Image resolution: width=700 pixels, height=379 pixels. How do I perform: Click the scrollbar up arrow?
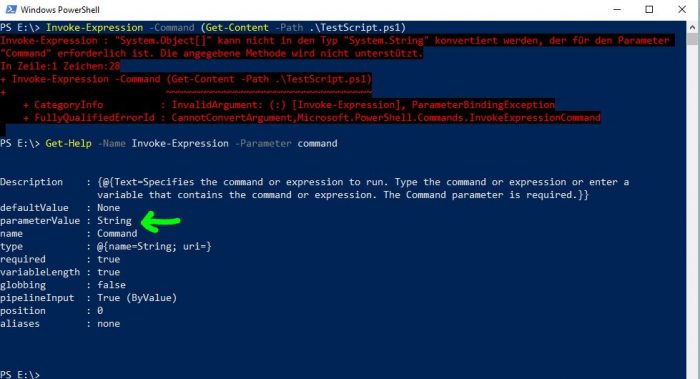(x=692, y=27)
